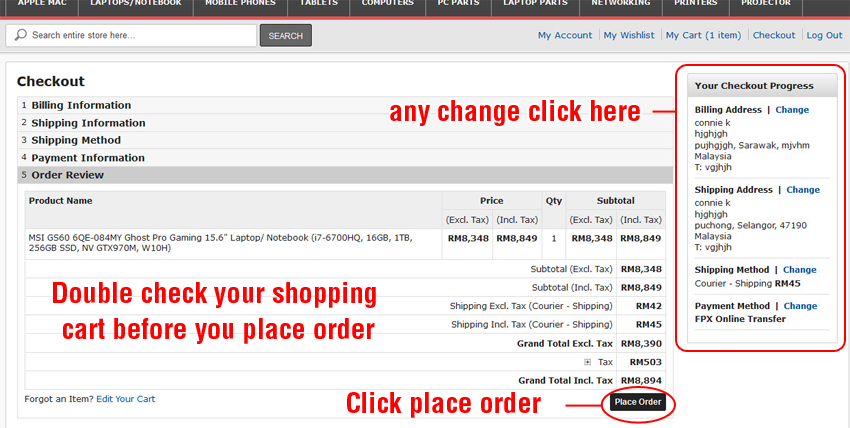850x428 pixels.
Task: Expand step 3 Shipping Method
Action: click(x=345, y=140)
